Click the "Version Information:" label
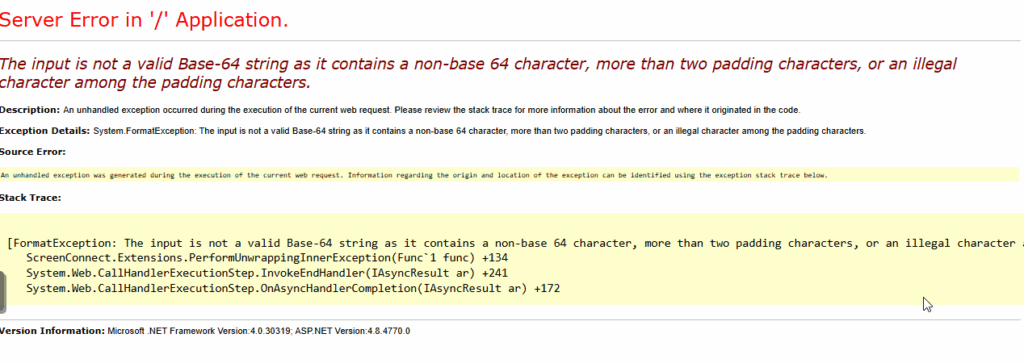 click(52, 331)
